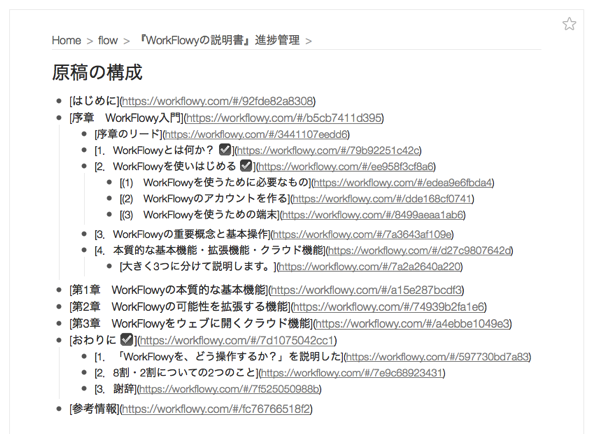Open the flow breadcrumb link

(108, 40)
